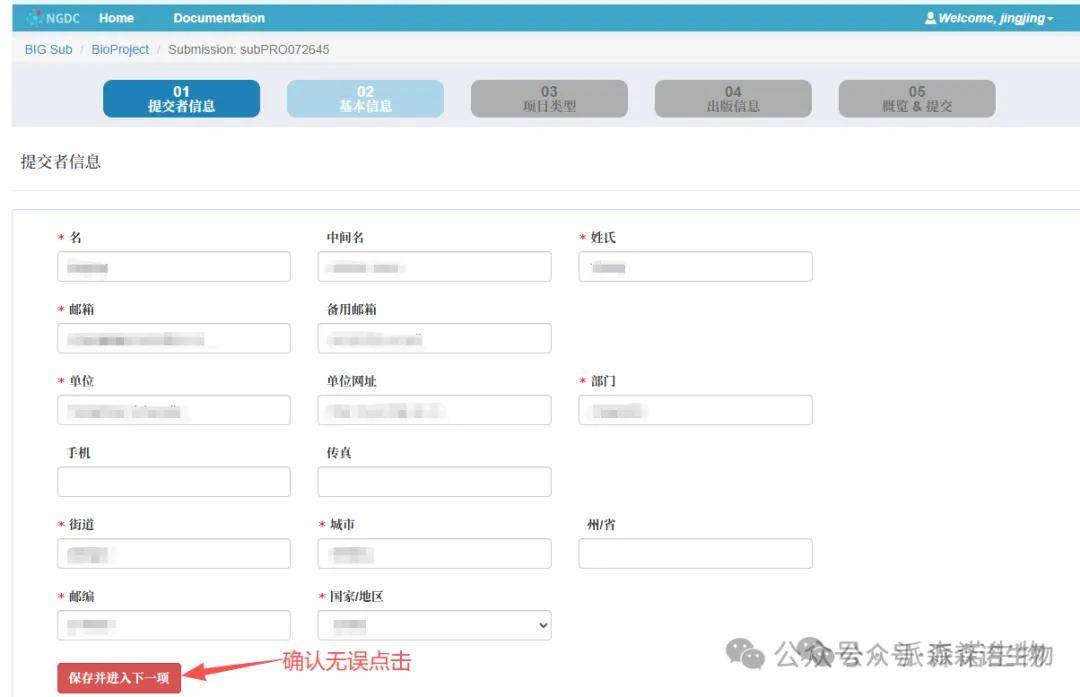Follow the BioProject breadcrumb link
Image resolution: width=1080 pixels, height=697 pixels.
[x=120, y=49]
